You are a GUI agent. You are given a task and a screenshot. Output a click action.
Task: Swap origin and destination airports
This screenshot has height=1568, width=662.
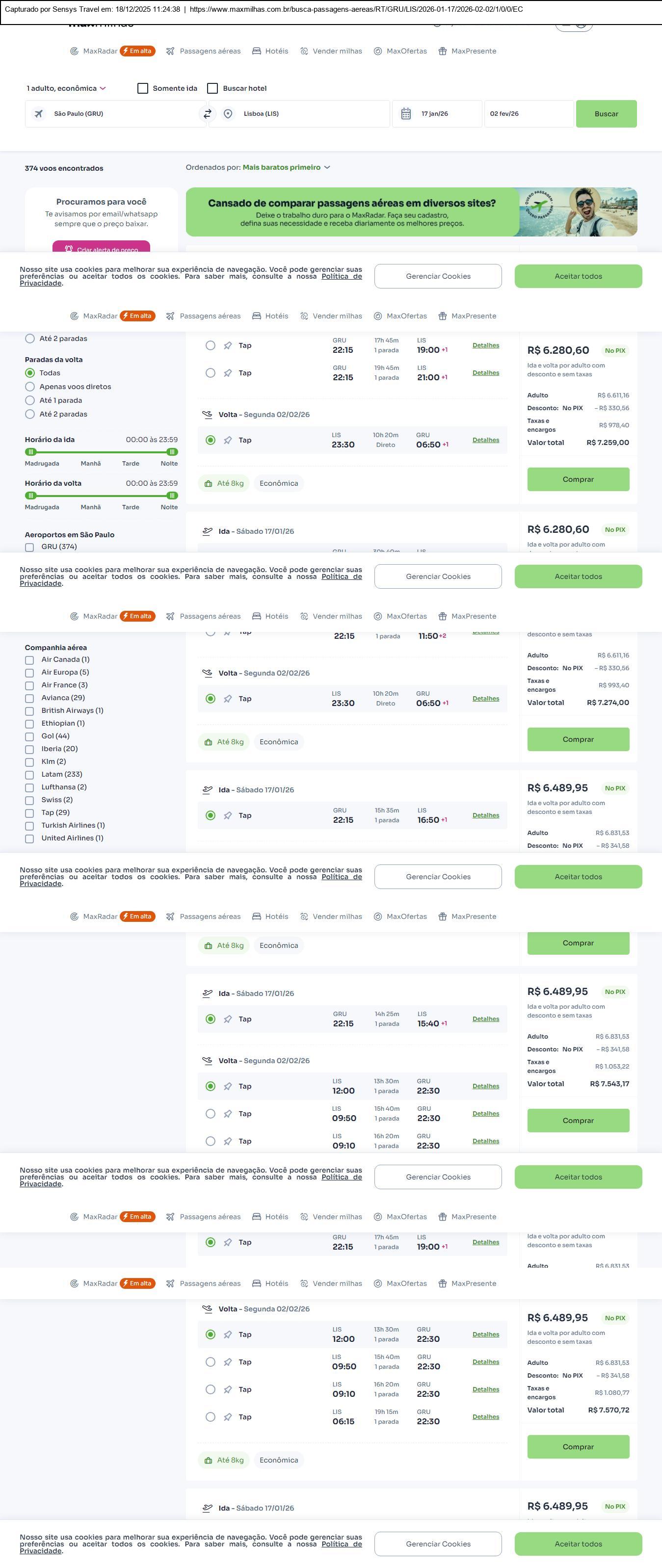pyautogui.click(x=208, y=114)
